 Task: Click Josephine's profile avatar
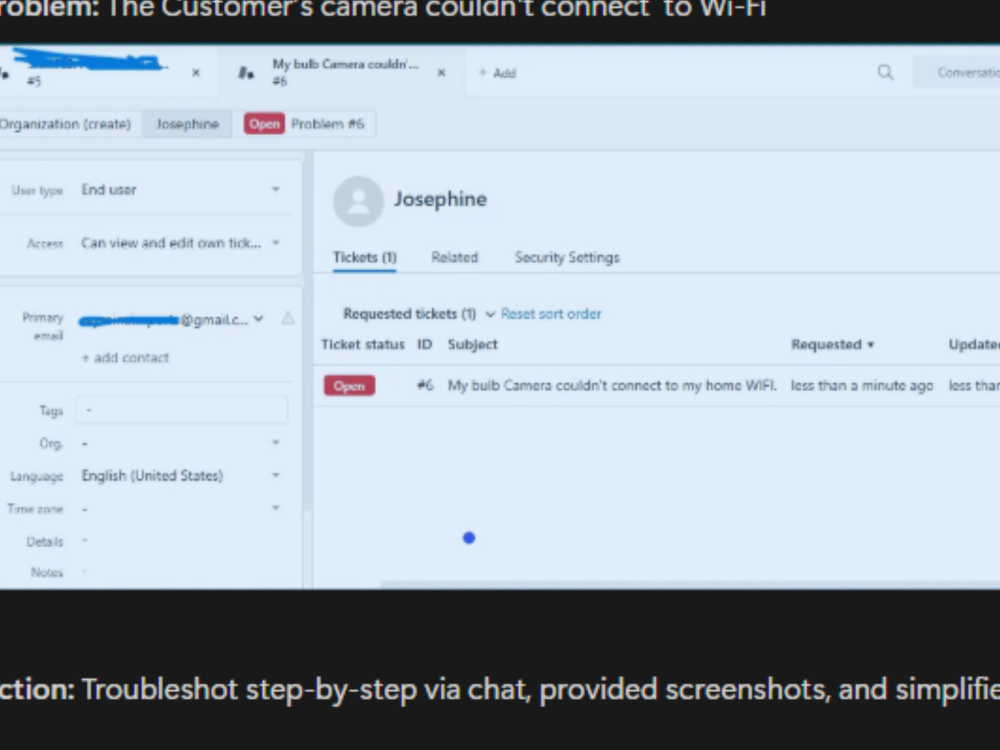[x=358, y=202]
